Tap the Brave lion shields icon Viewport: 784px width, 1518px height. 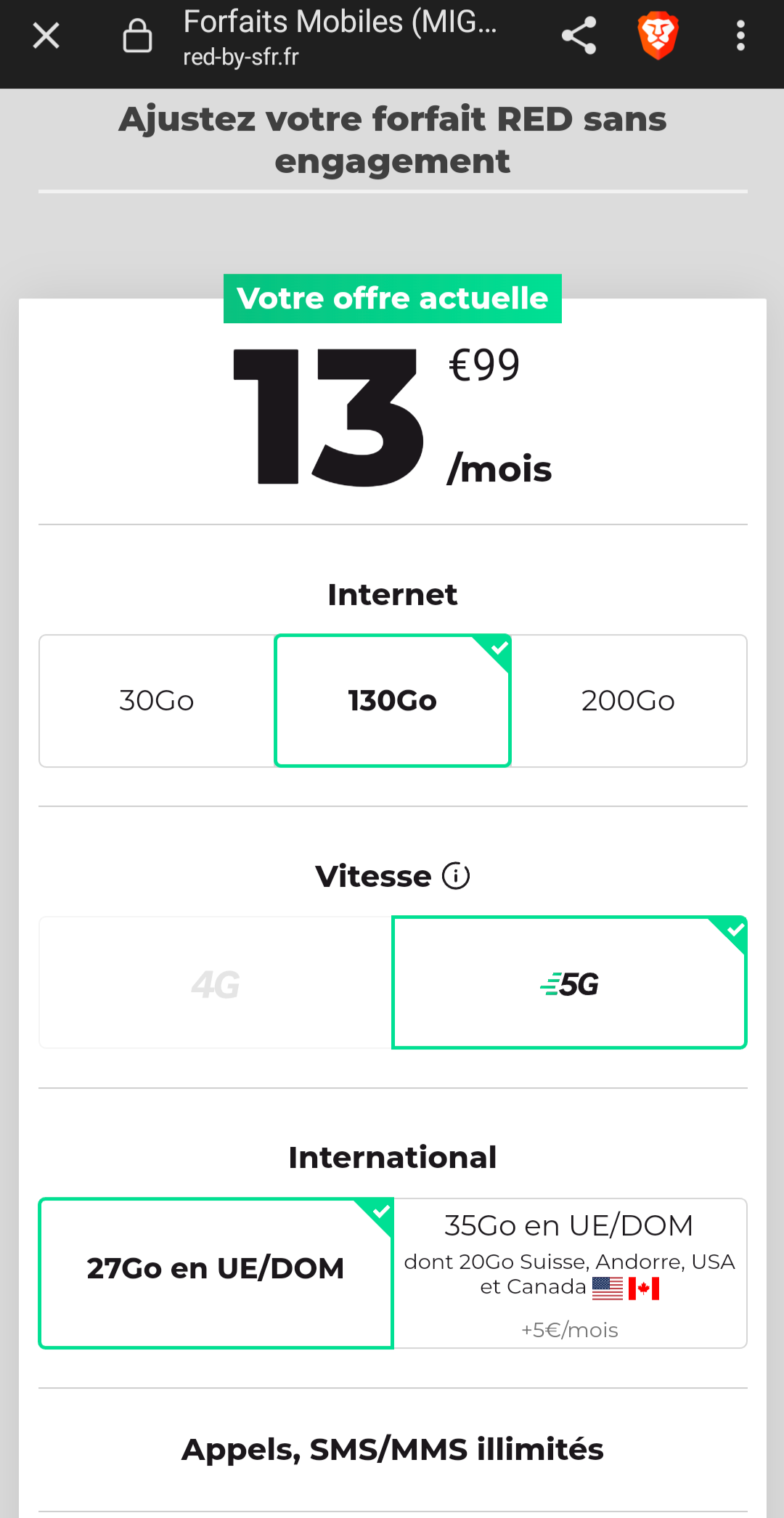coord(658,36)
